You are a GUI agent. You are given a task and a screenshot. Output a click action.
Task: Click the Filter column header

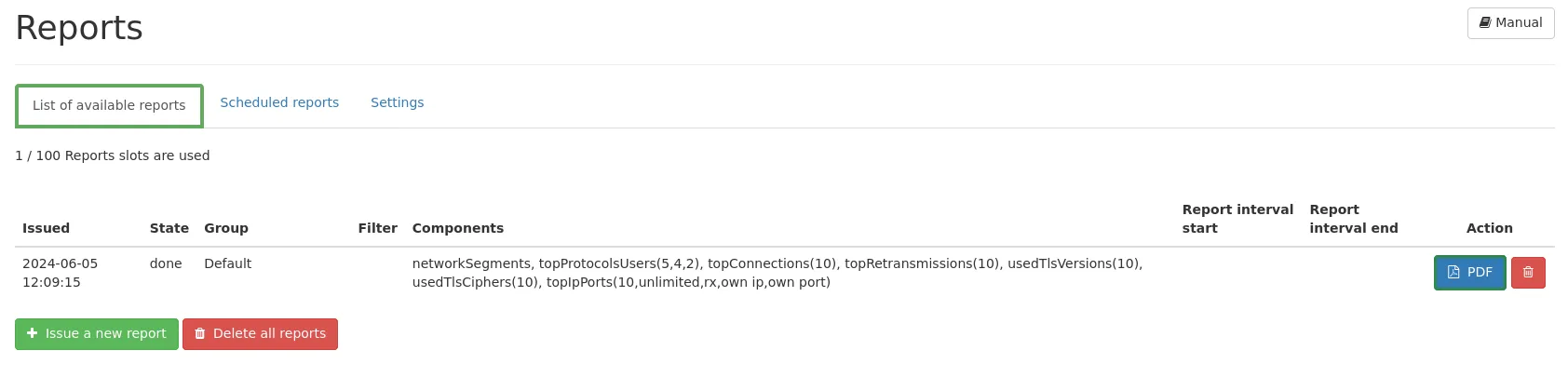point(377,228)
